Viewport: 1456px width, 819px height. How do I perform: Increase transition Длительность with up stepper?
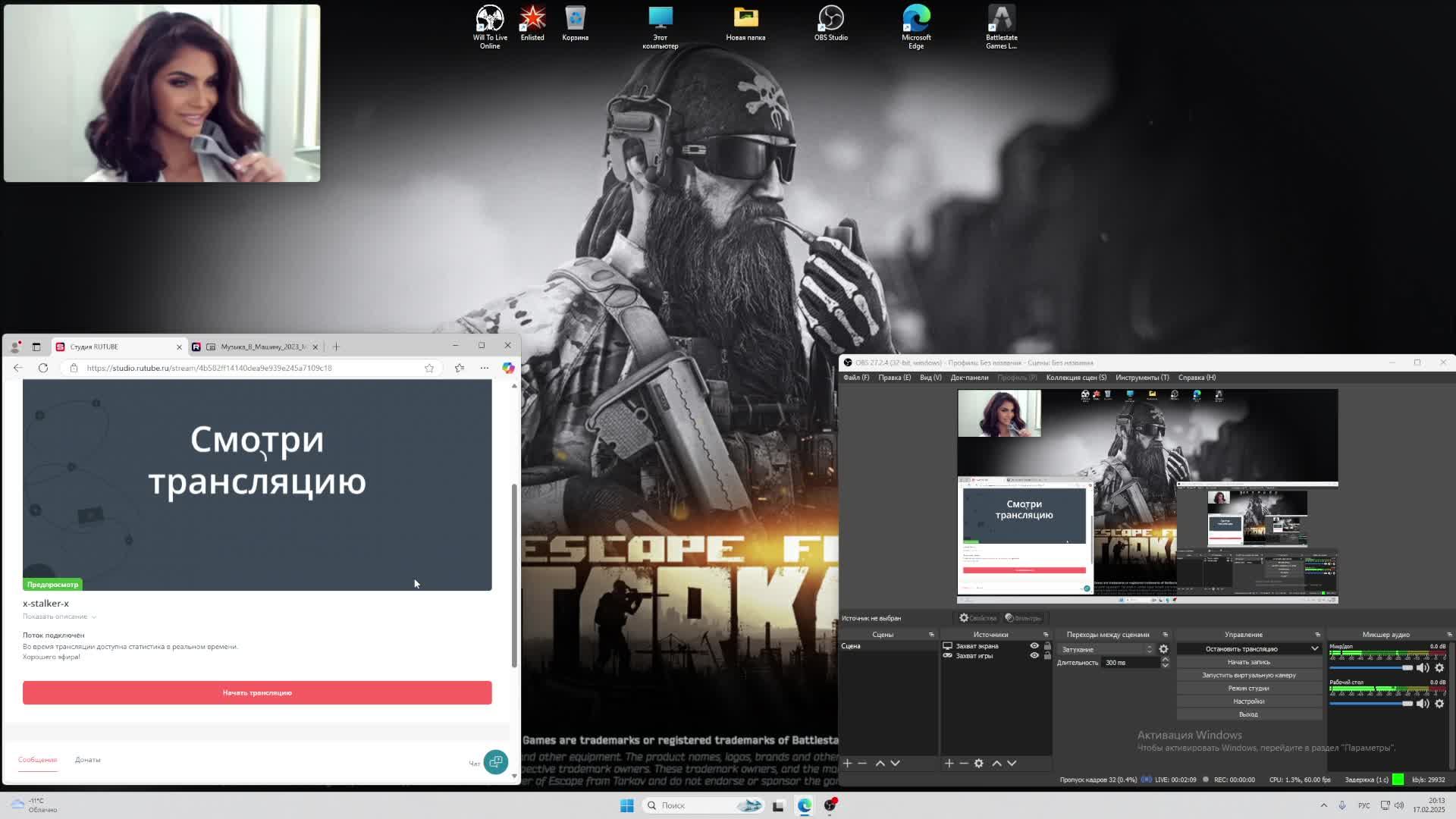[1166, 660]
